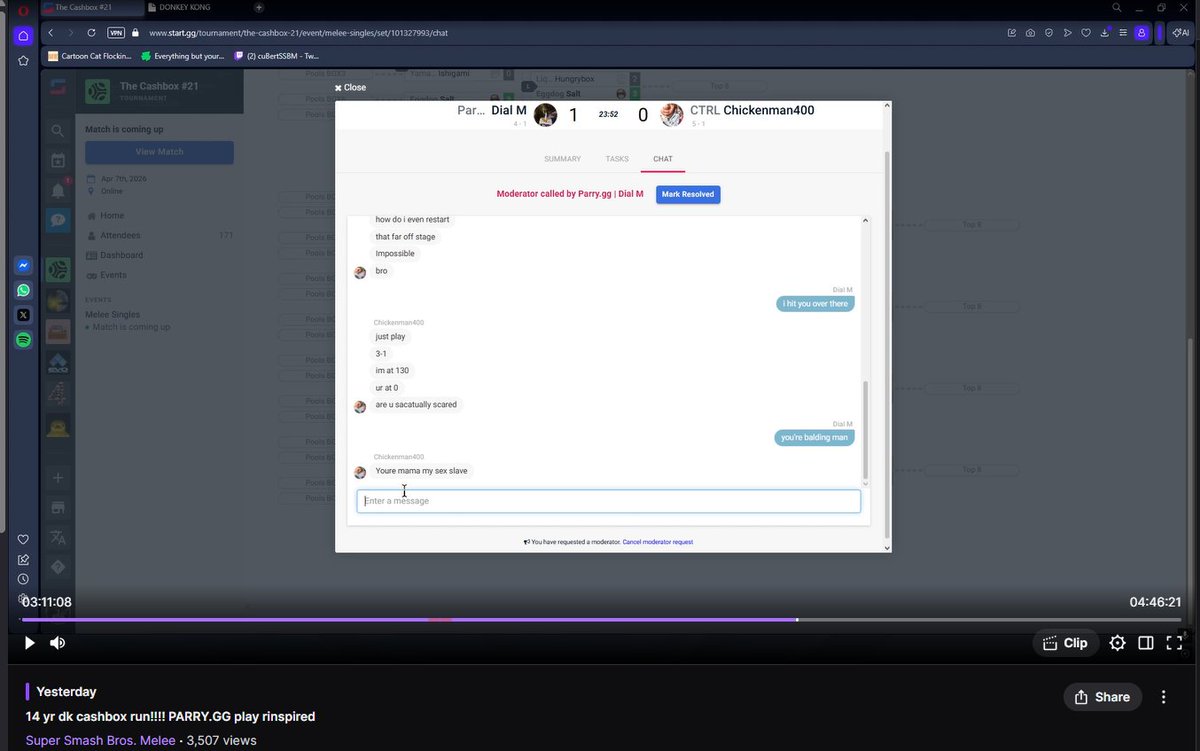The image size is (1200, 751).
Task: Click the browser snapshot camera icon
Action: (1030, 33)
